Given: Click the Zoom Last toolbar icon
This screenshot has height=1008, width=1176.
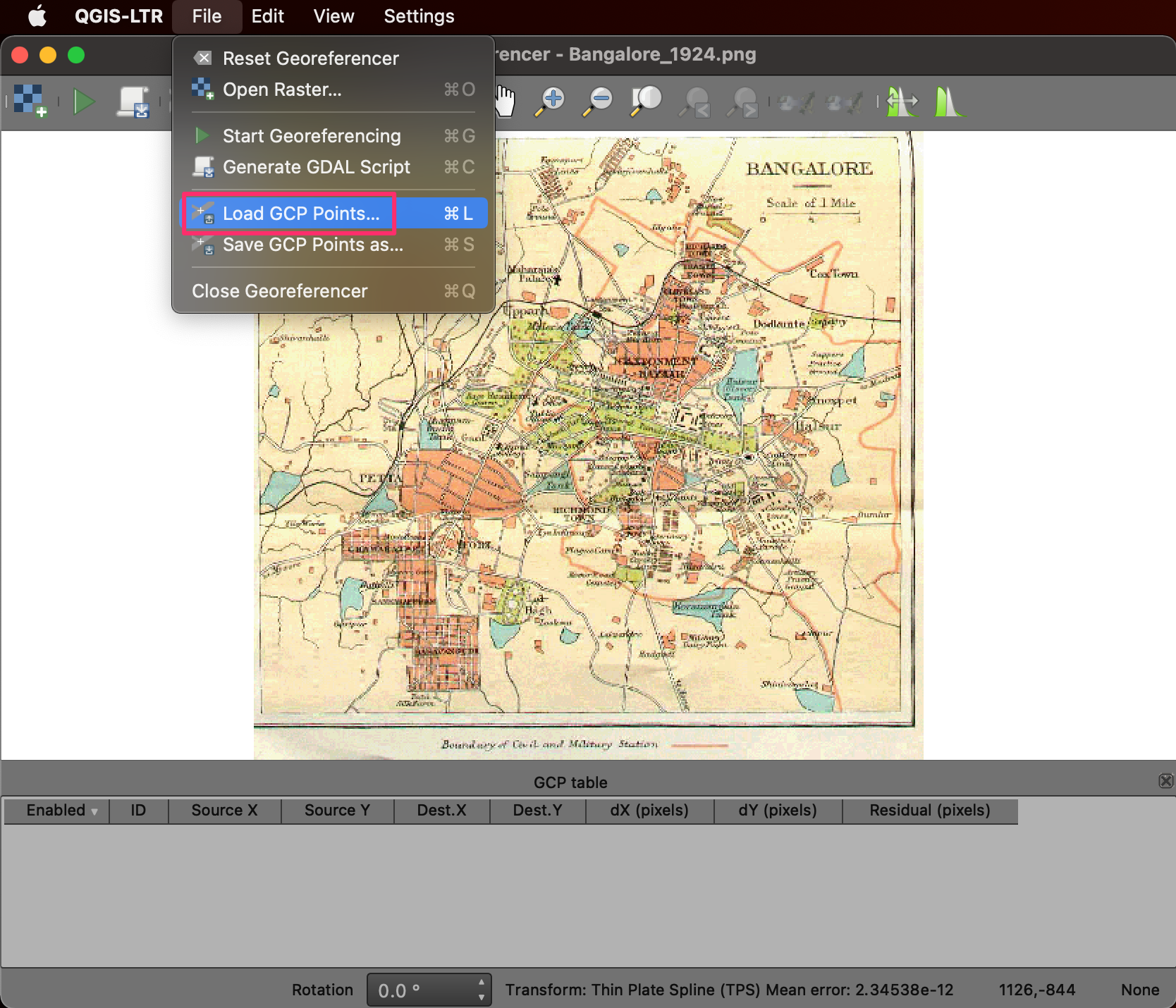Looking at the screenshot, I should (694, 102).
